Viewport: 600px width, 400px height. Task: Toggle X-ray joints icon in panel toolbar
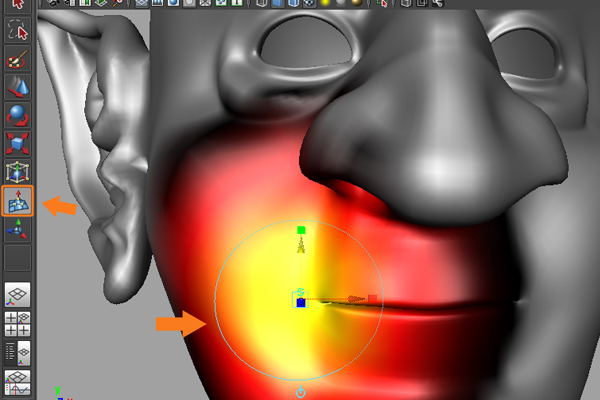coord(438,3)
